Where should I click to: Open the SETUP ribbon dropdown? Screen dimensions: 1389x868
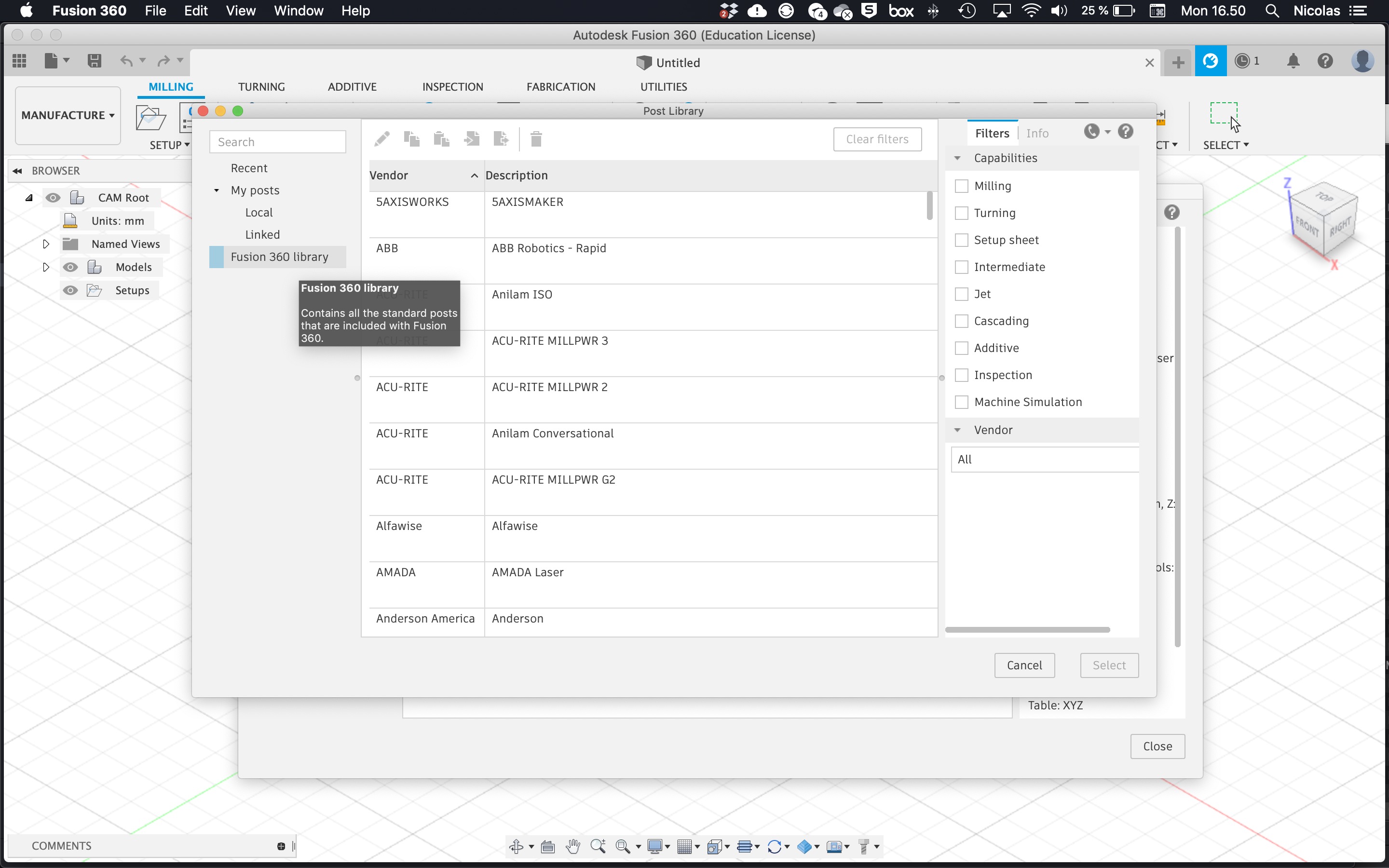point(169,145)
